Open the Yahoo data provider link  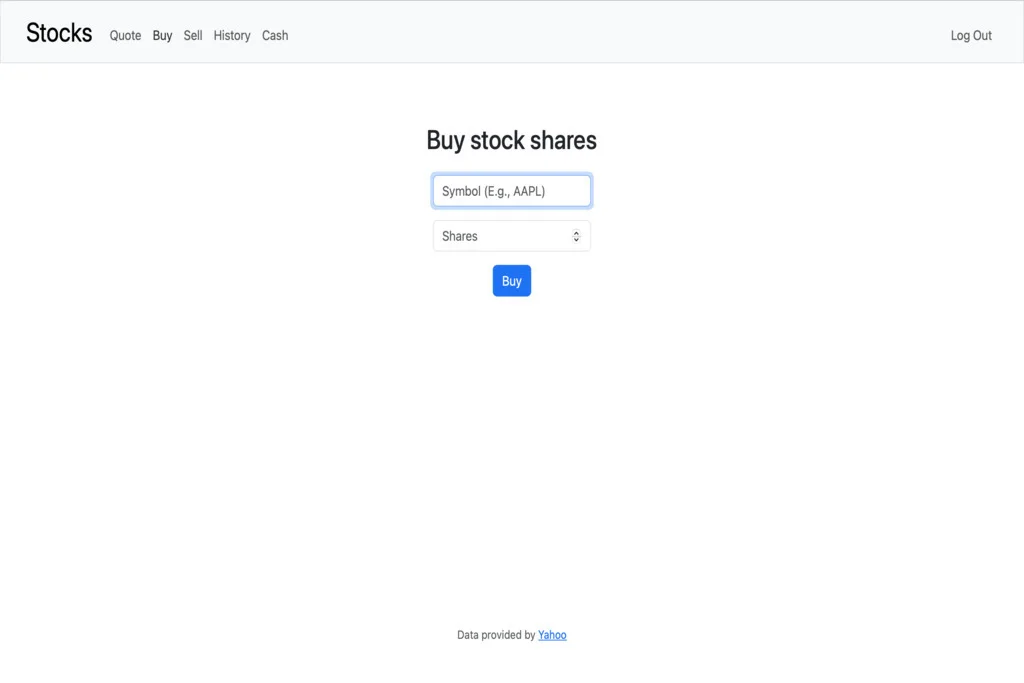pos(552,635)
